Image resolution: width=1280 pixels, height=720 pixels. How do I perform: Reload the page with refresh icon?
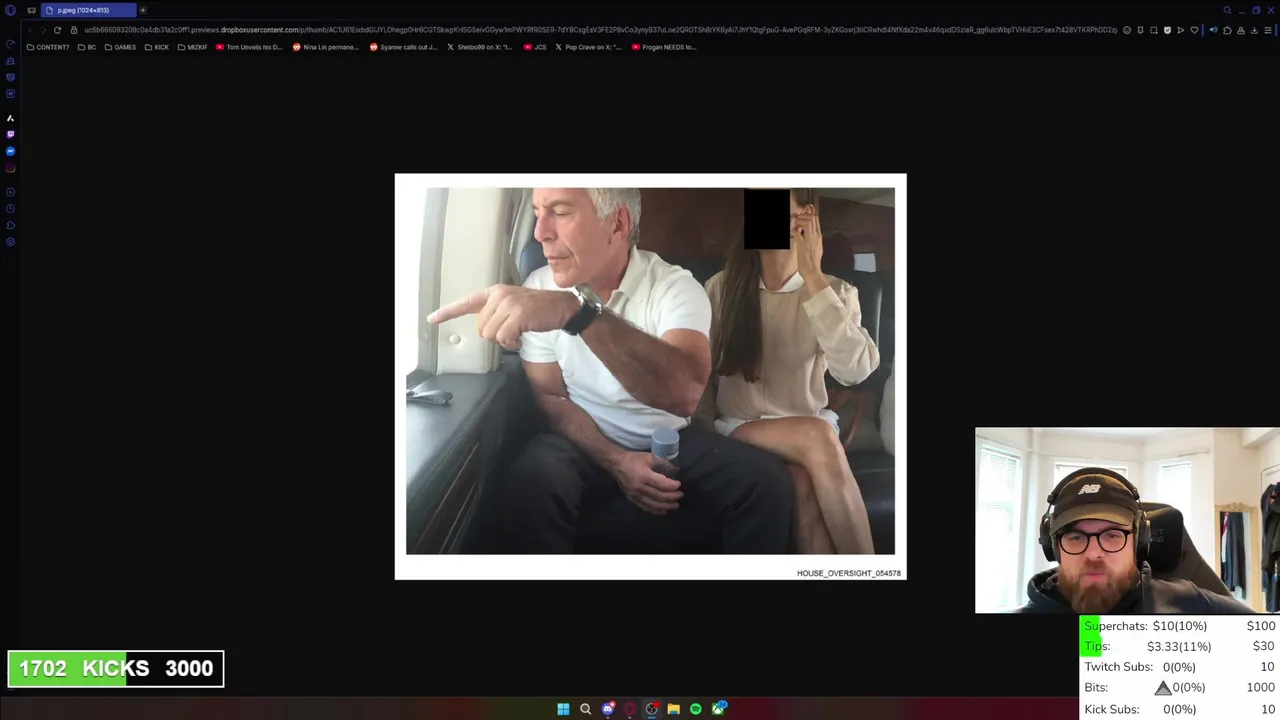57,30
